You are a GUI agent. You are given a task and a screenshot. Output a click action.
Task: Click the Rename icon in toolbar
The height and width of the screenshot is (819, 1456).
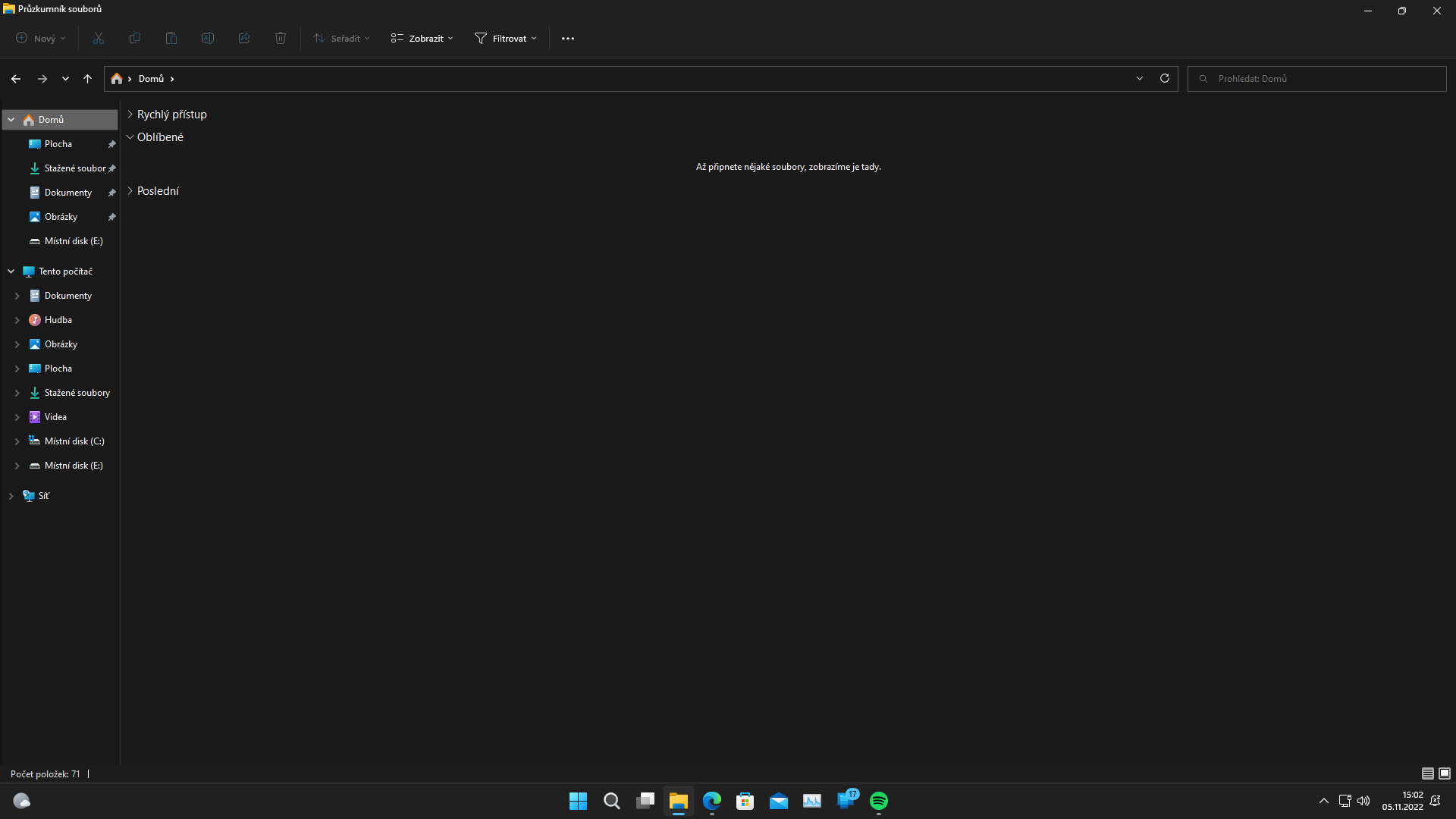(x=208, y=39)
